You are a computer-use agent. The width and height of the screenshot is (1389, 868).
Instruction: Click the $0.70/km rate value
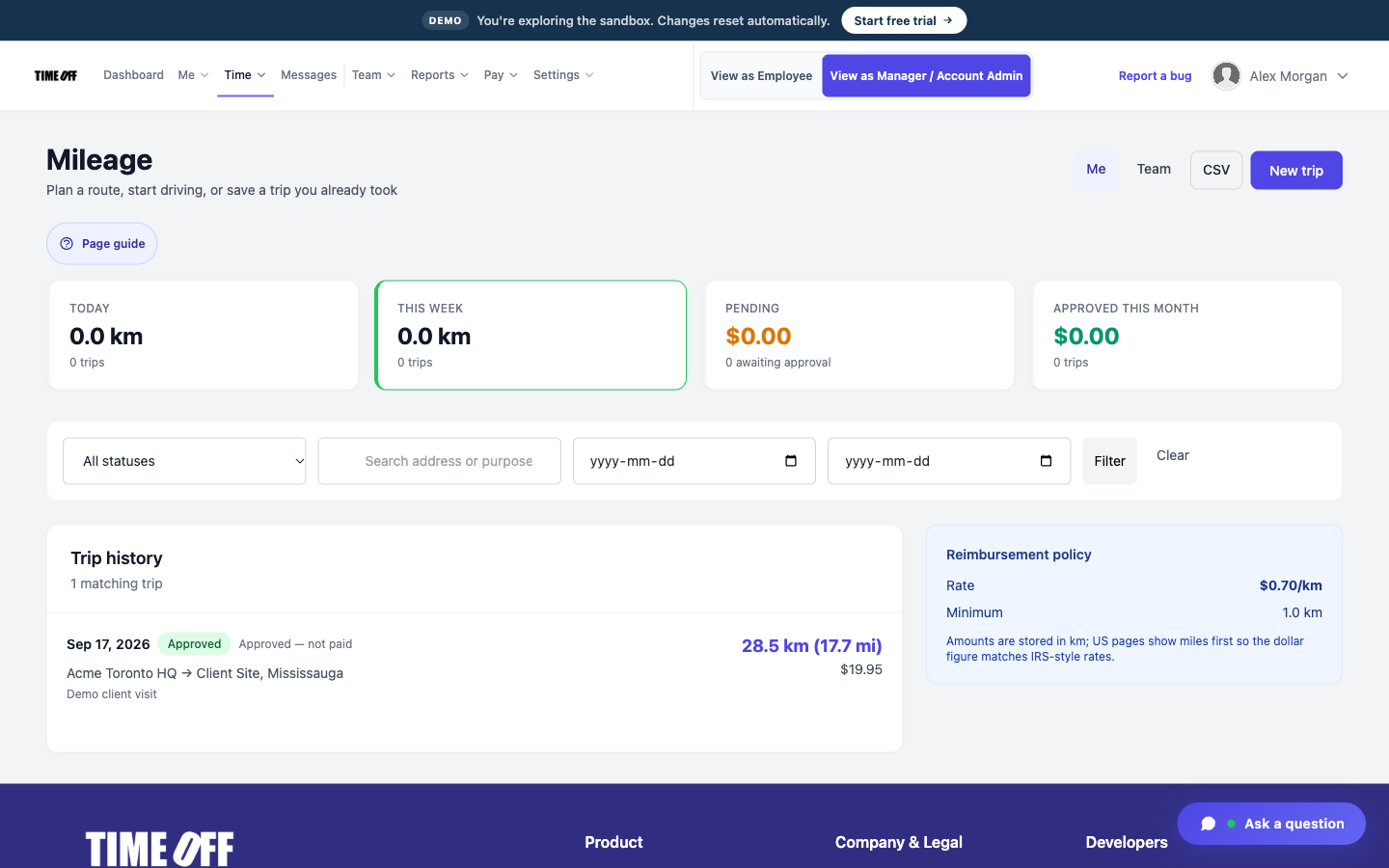pos(1291,585)
